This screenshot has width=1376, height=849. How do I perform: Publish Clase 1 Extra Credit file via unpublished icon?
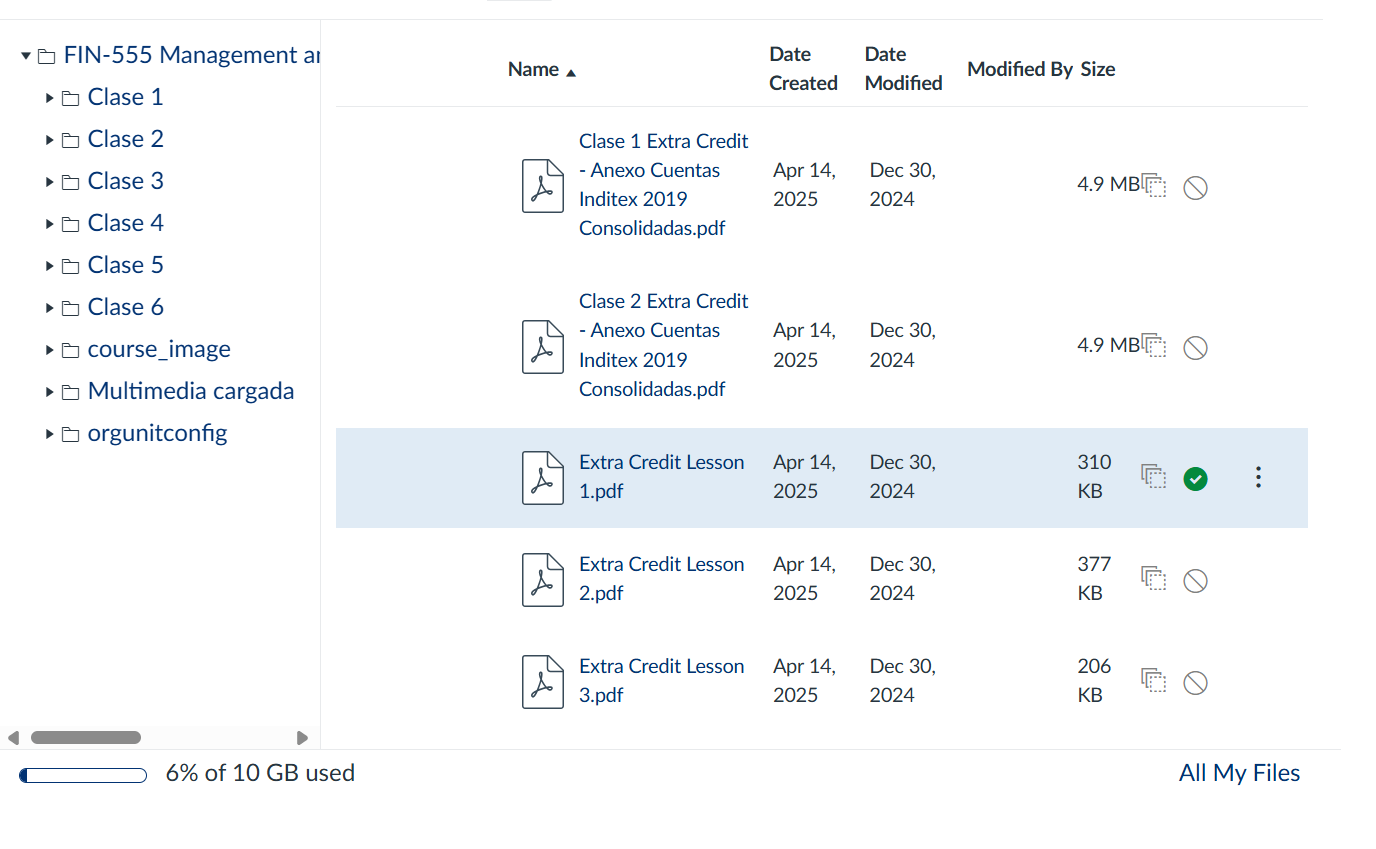pyautogui.click(x=1195, y=188)
